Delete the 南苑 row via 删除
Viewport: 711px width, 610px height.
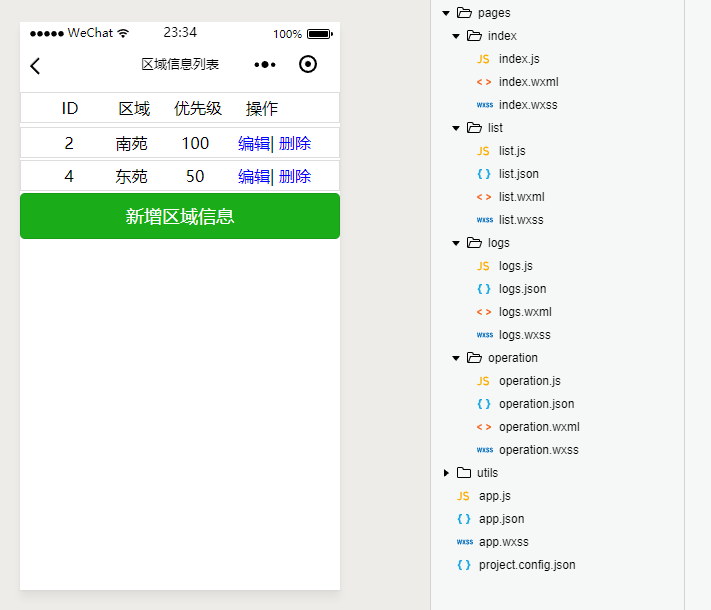pyautogui.click(x=295, y=144)
